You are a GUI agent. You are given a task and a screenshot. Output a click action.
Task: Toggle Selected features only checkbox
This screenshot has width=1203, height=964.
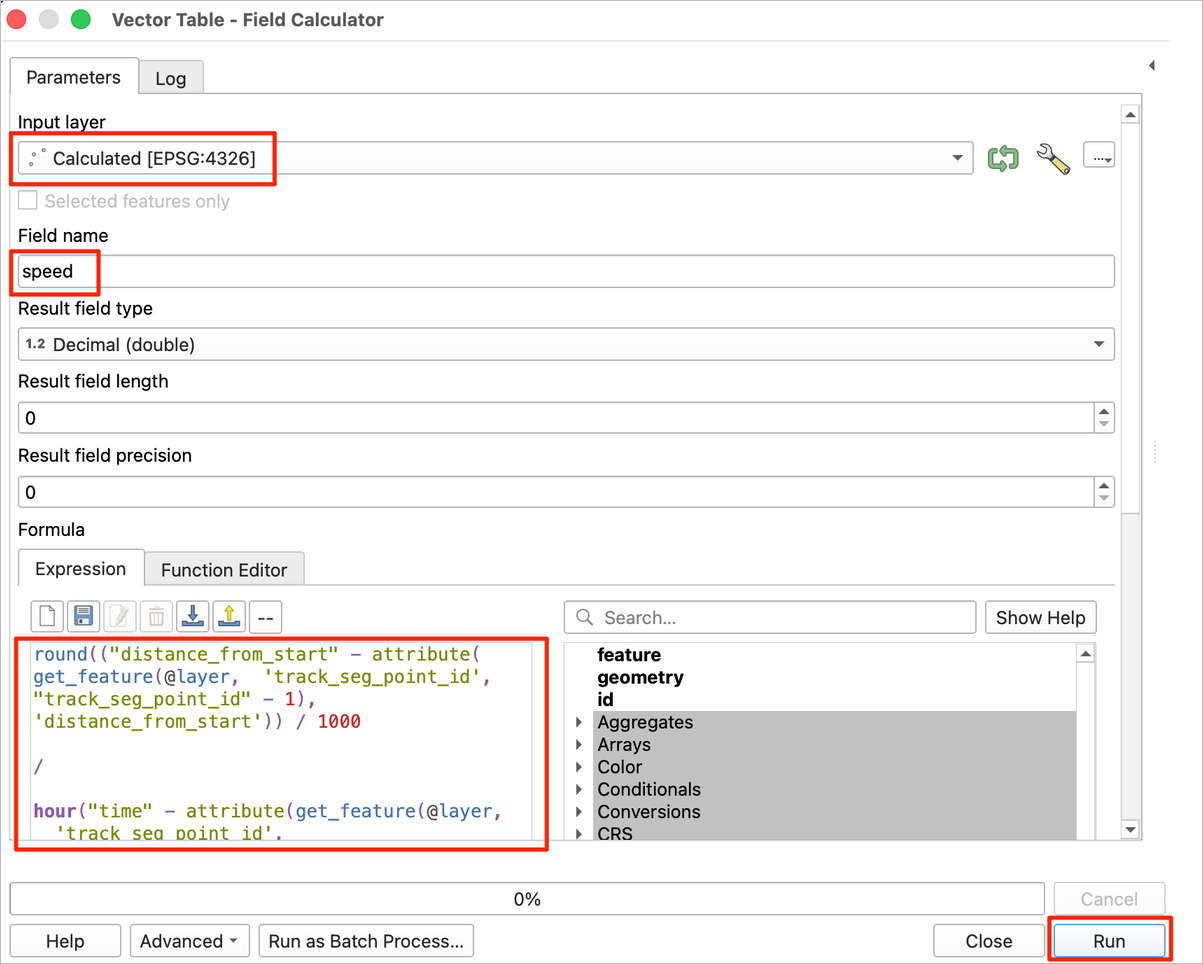pyautogui.click(x=28, y=201)
